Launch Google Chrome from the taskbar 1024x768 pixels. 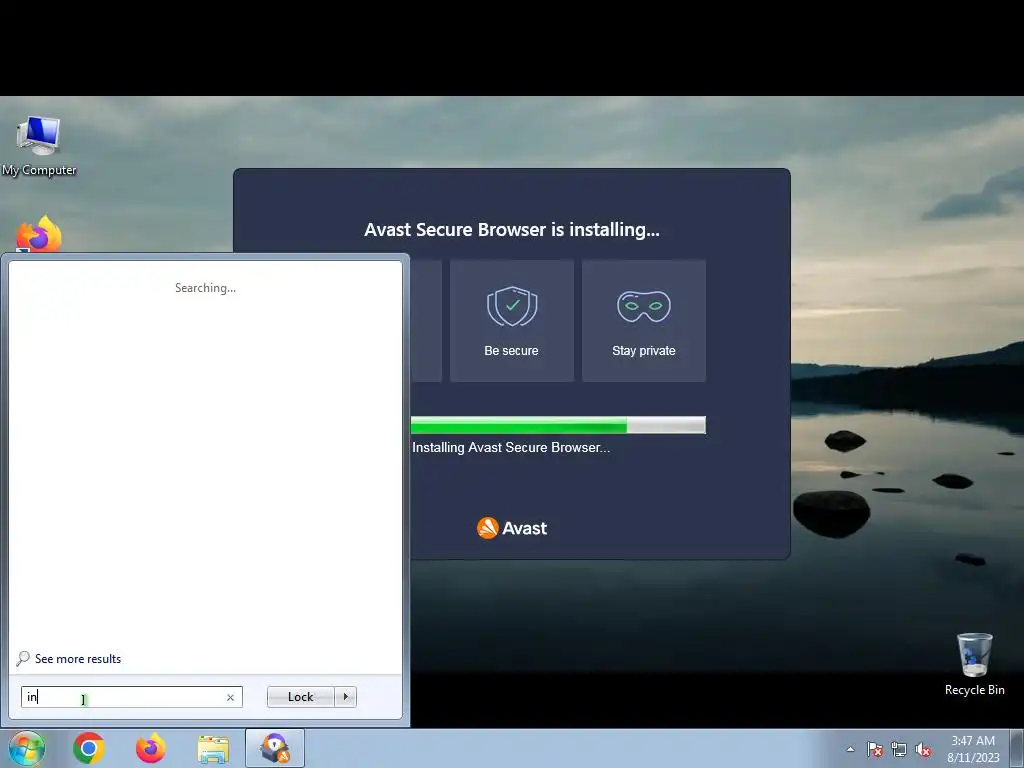[89, 748]
